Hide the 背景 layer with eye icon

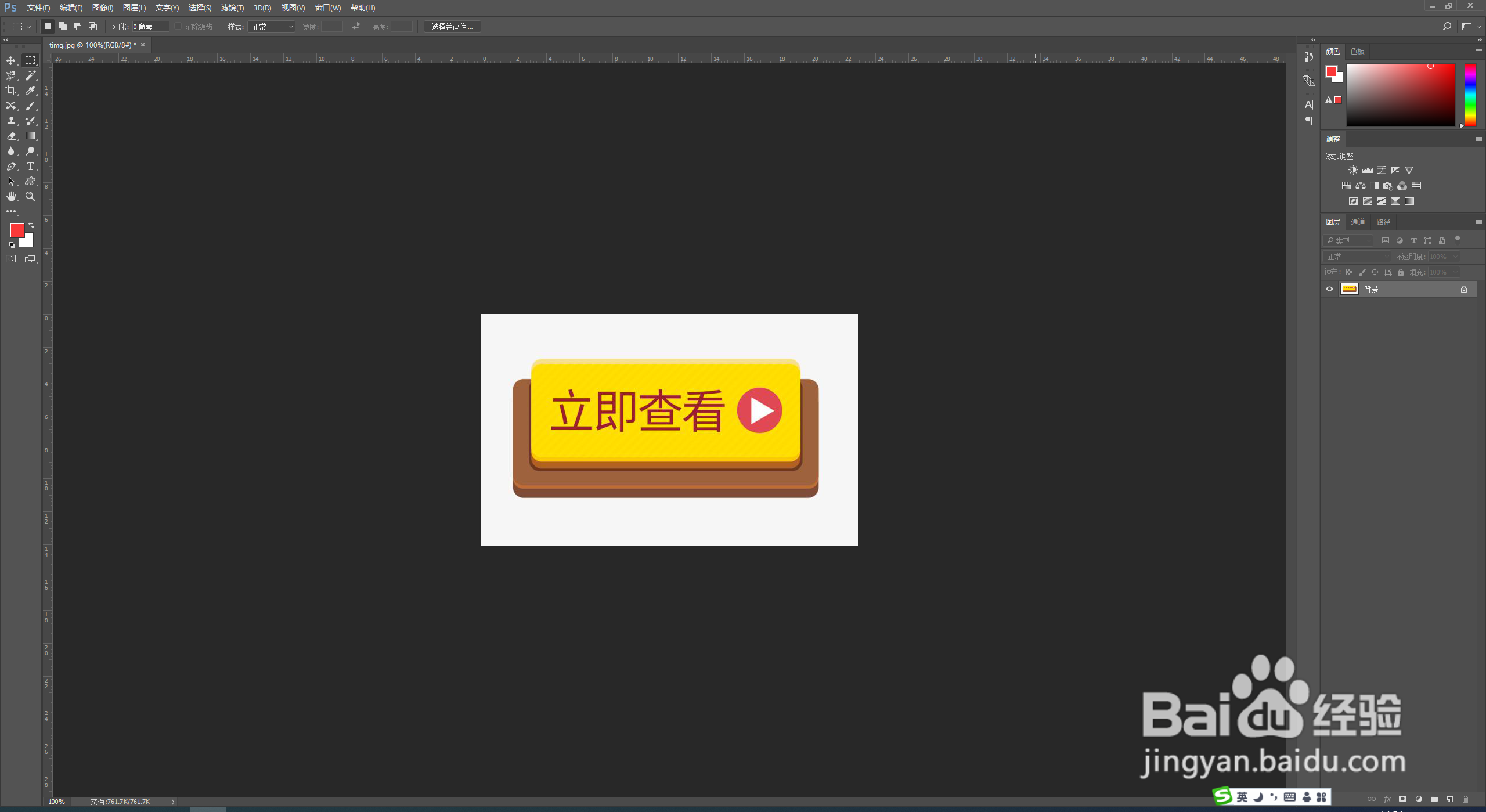point(1329,289)
